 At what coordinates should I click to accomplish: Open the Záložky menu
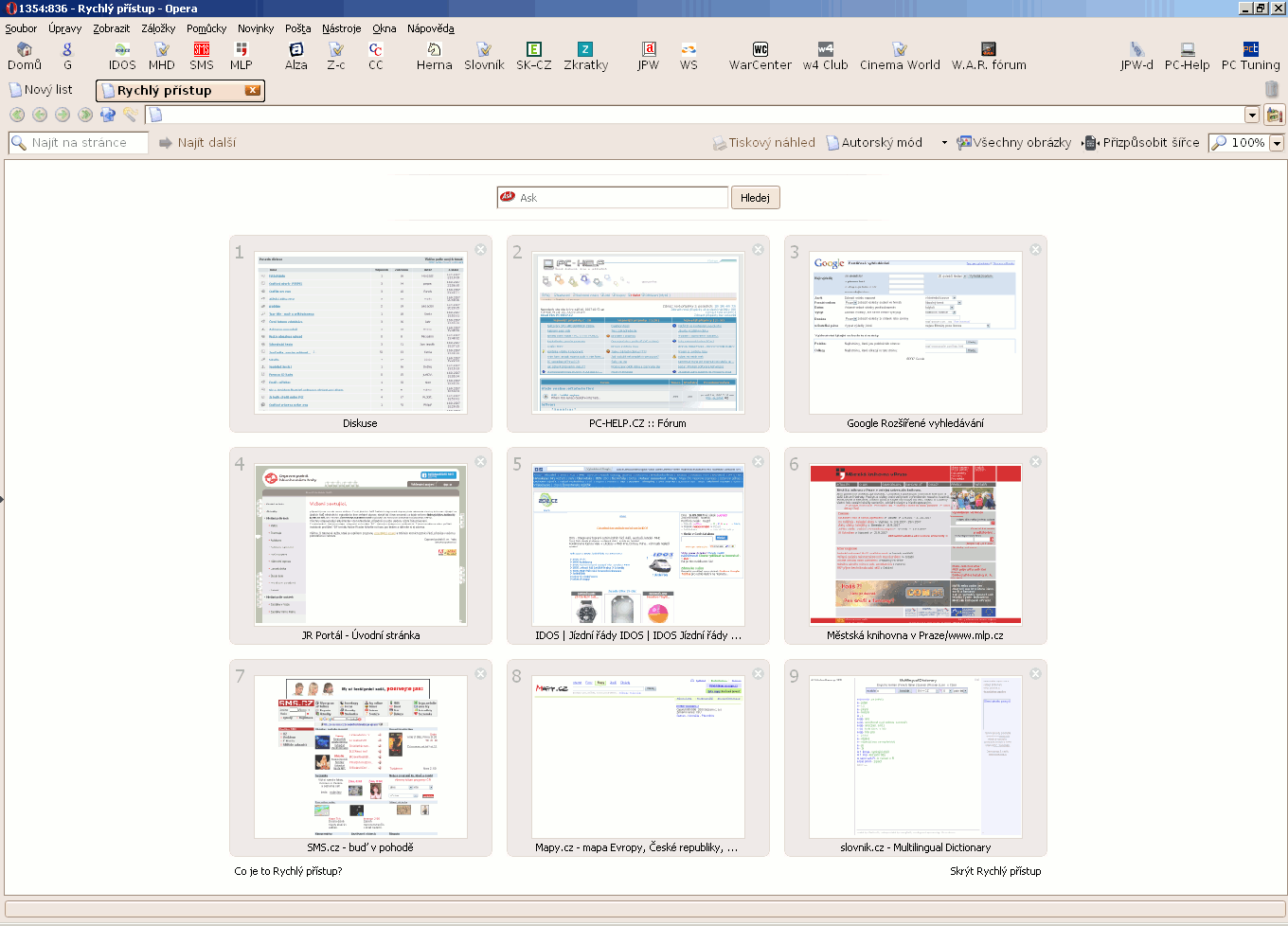coord(158,28)
